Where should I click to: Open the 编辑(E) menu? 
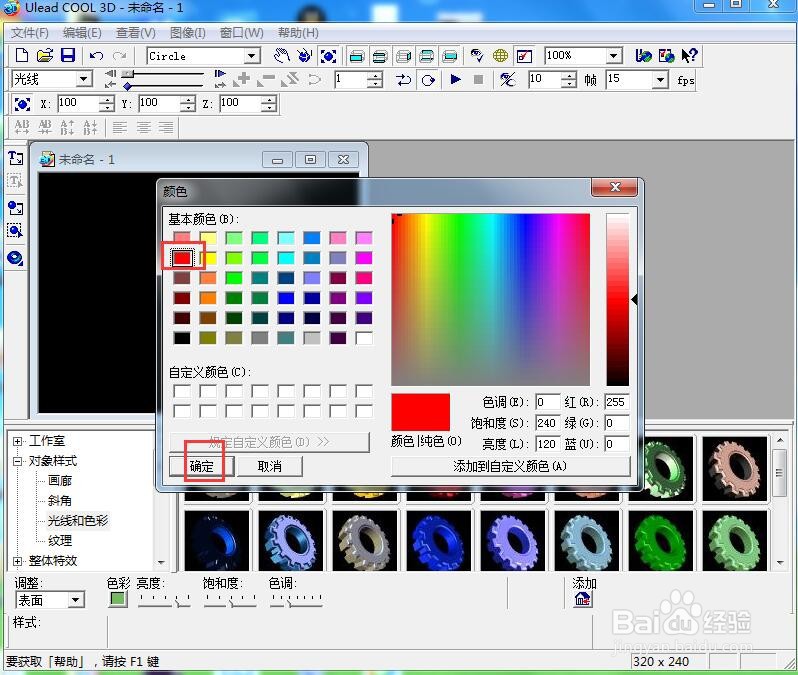coord(82,33)
